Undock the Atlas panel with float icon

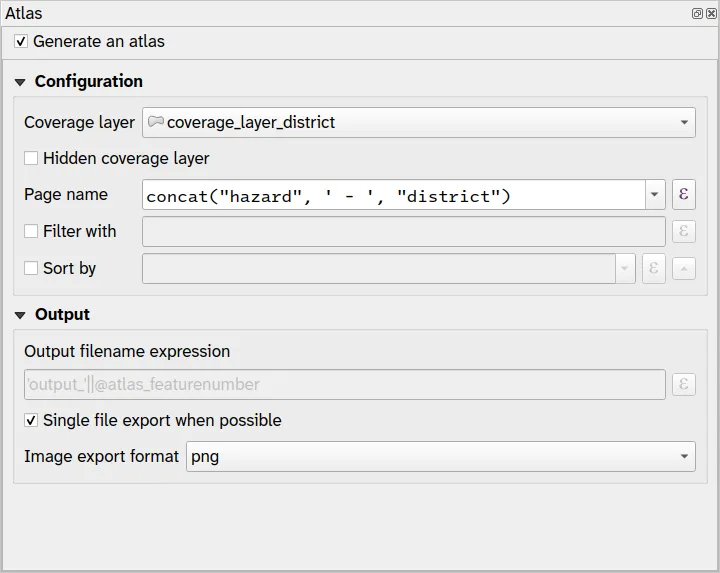pyautogui.click(x=697, y=14)
